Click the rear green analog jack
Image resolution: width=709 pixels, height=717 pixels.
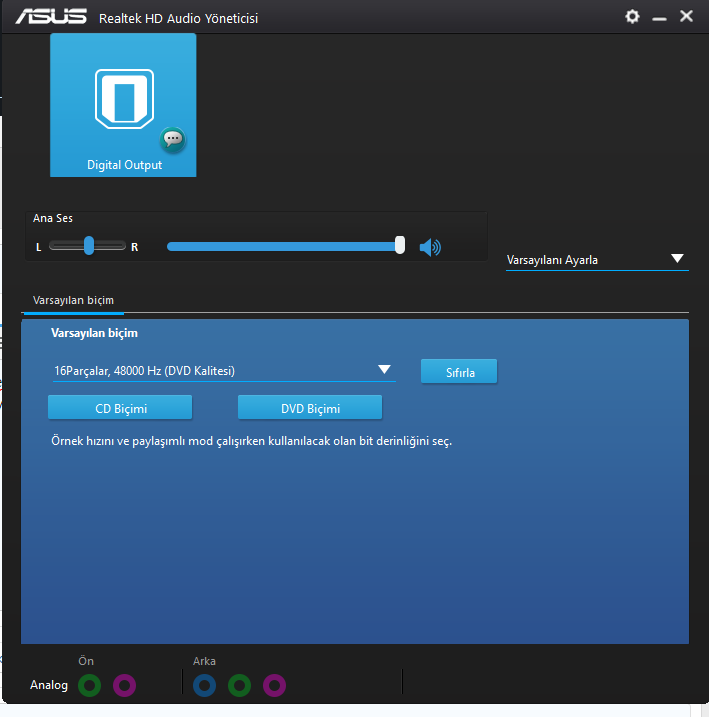click(x=240, y=685)
